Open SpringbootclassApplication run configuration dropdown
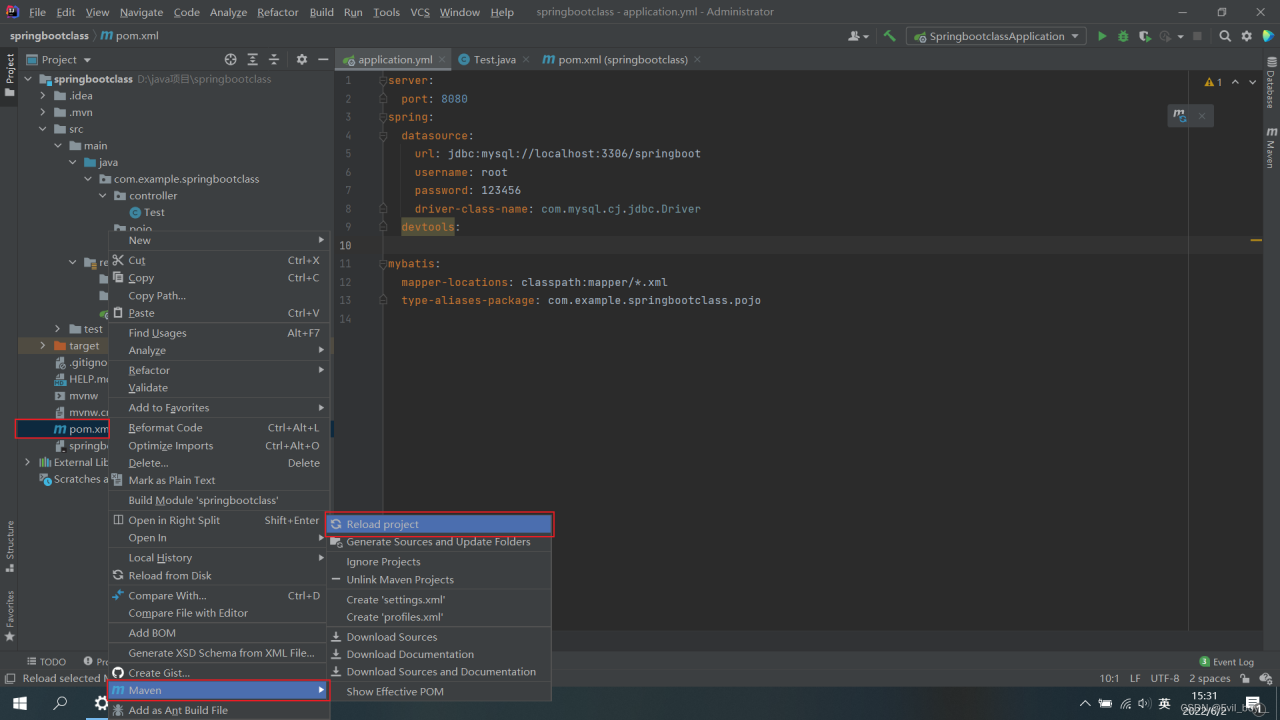 click(x=996, y=36)
